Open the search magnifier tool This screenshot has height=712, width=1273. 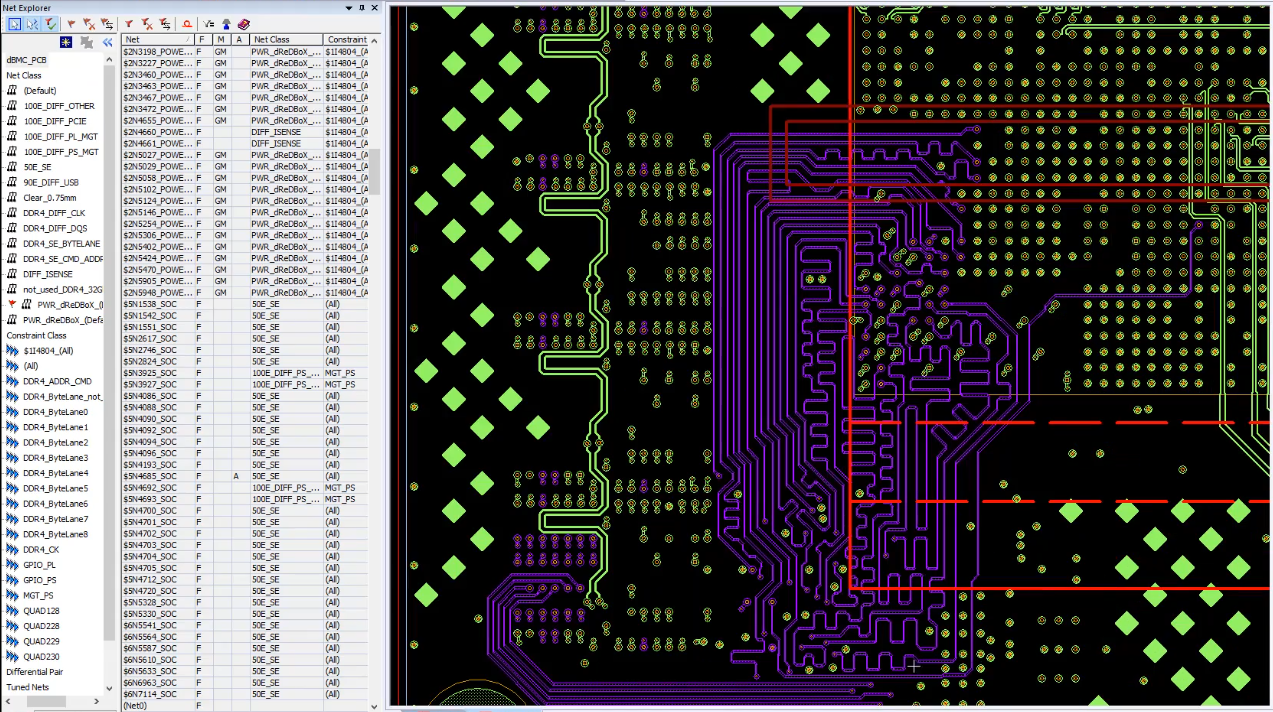[187, 24]
